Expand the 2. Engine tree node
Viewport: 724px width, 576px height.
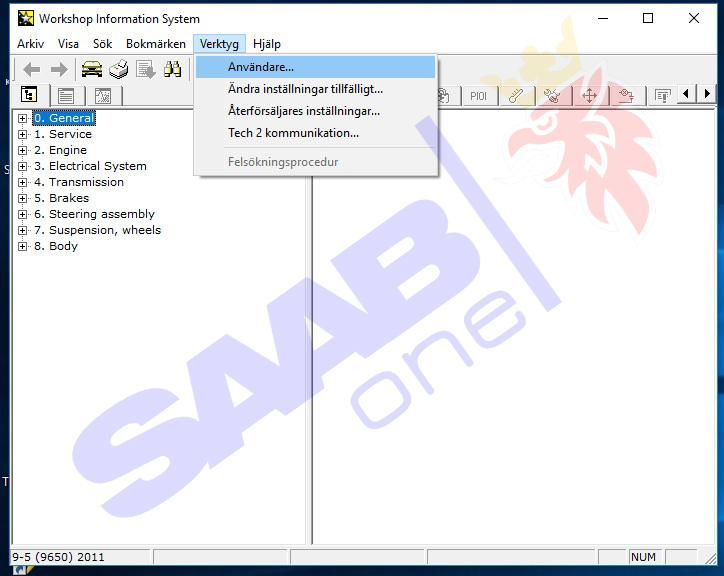pos(23,150)
